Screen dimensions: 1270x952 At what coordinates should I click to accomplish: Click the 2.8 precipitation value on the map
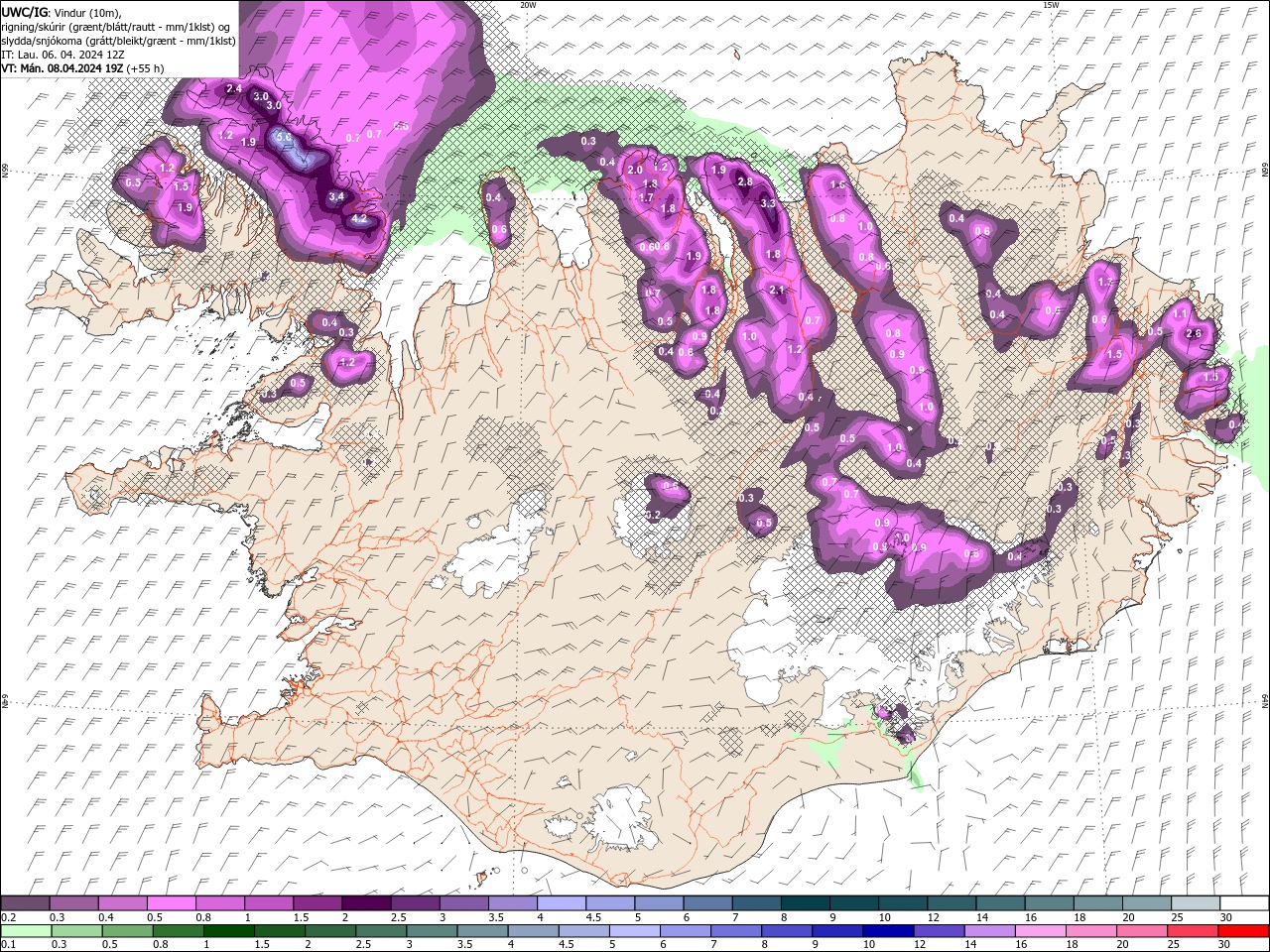(x=744, y=182)
